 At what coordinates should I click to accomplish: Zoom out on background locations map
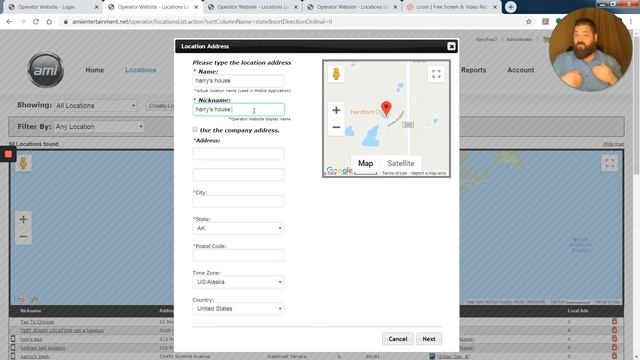[23, 237]
